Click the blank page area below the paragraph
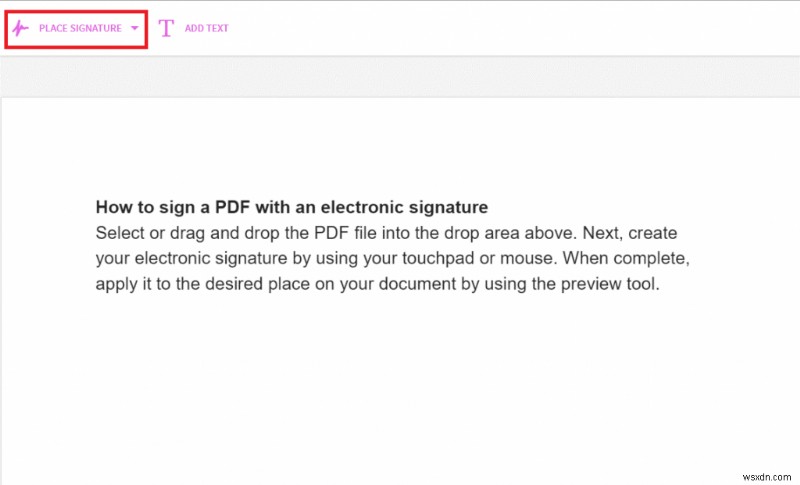 tap(400, 390)
